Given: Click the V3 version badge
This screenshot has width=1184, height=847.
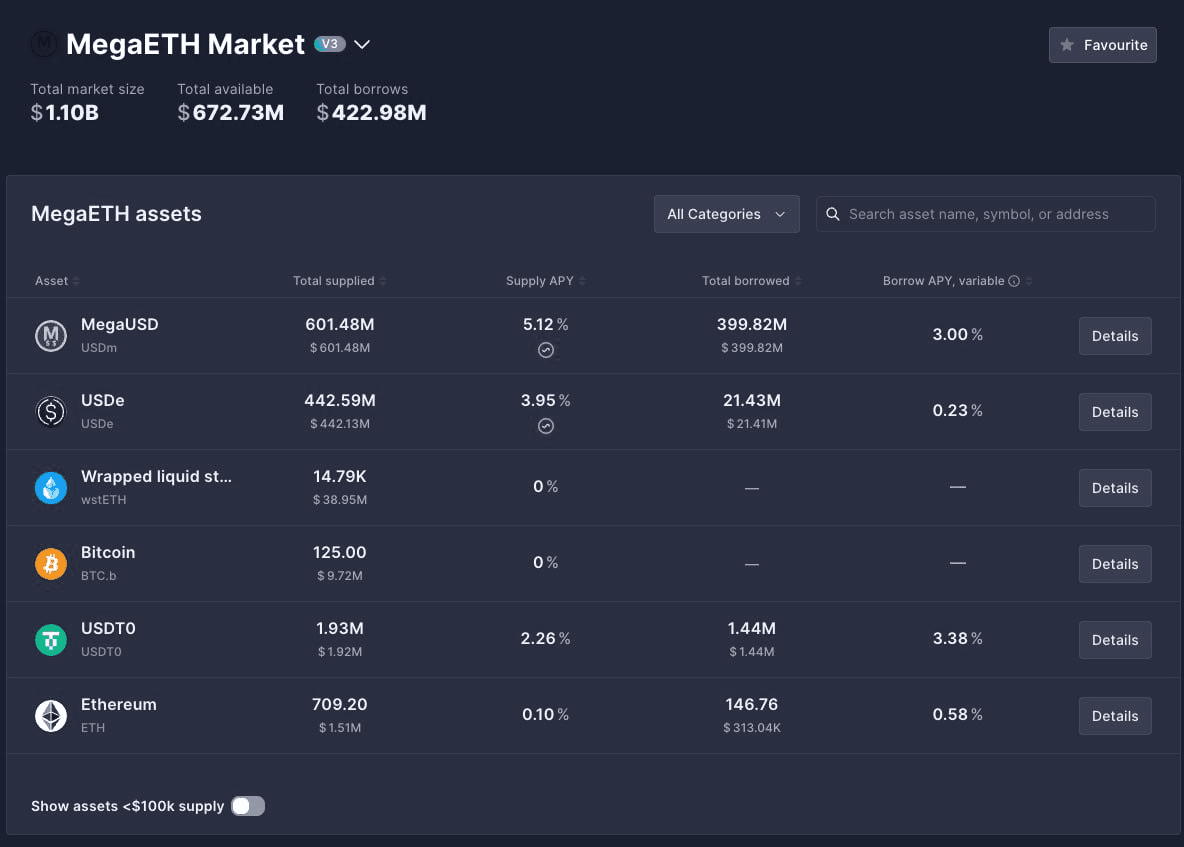Looking at the screenshot, I should click(329, 44).
